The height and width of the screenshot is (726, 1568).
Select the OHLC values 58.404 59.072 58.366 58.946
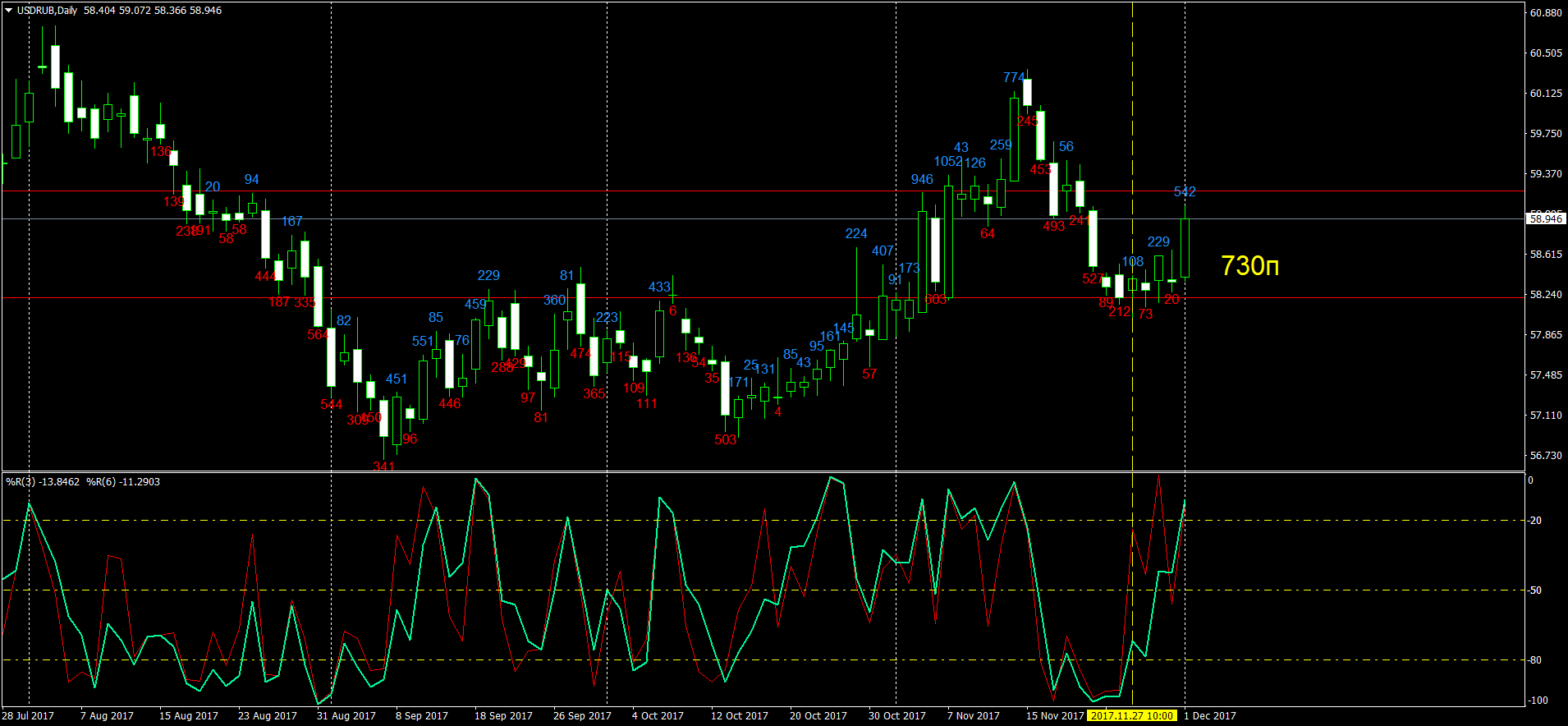click(x=153, y=11)
